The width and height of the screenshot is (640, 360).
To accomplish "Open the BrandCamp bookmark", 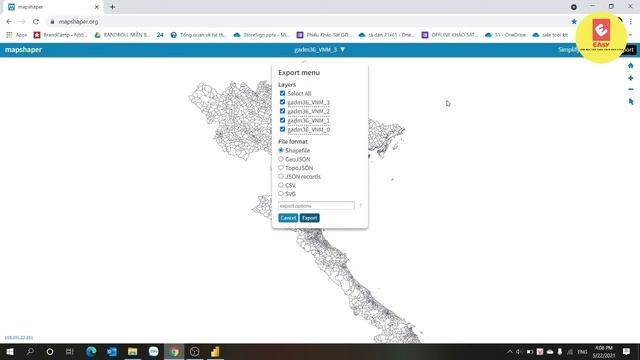I will 60,35.
